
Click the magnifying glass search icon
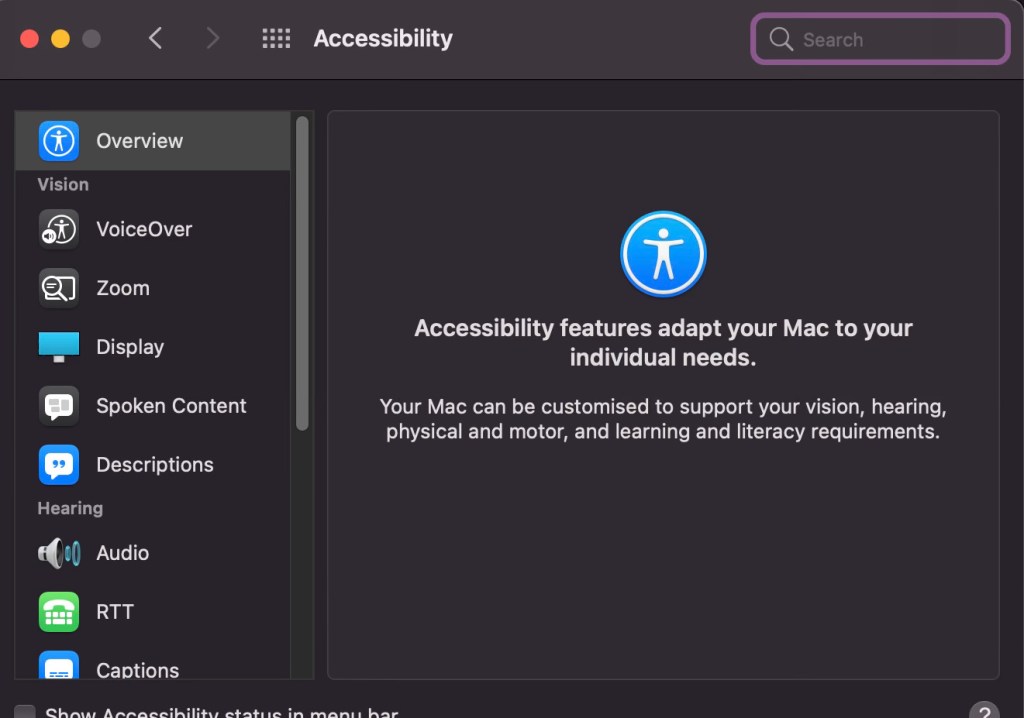click(781, 40)
